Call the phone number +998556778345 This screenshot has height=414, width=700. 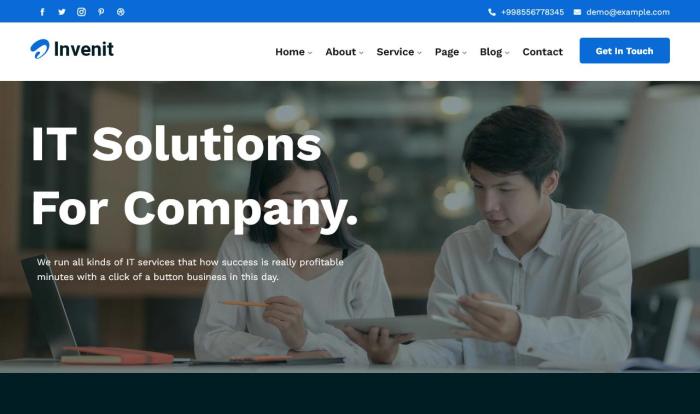532,12
